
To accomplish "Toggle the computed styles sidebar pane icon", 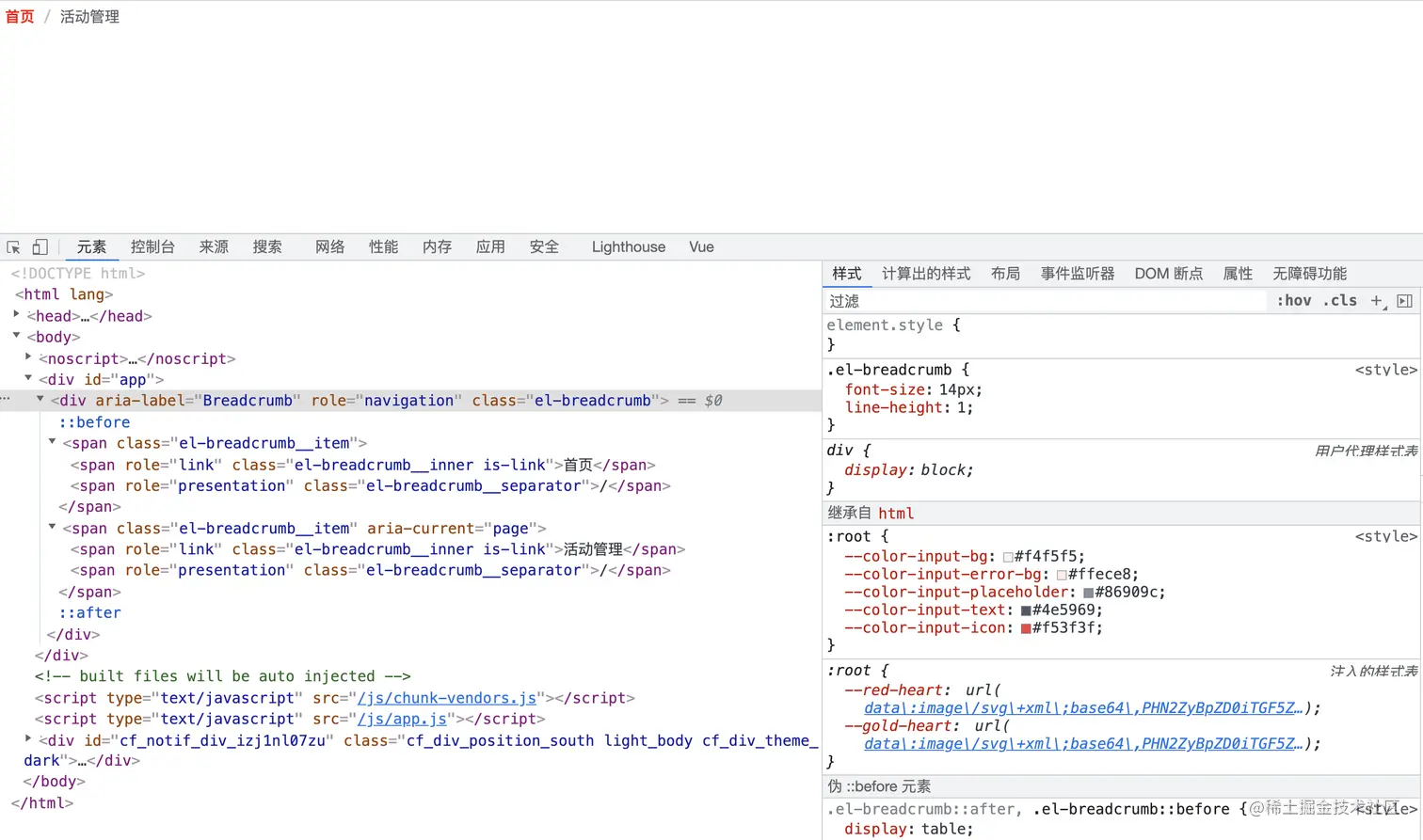I will 1404,301.
